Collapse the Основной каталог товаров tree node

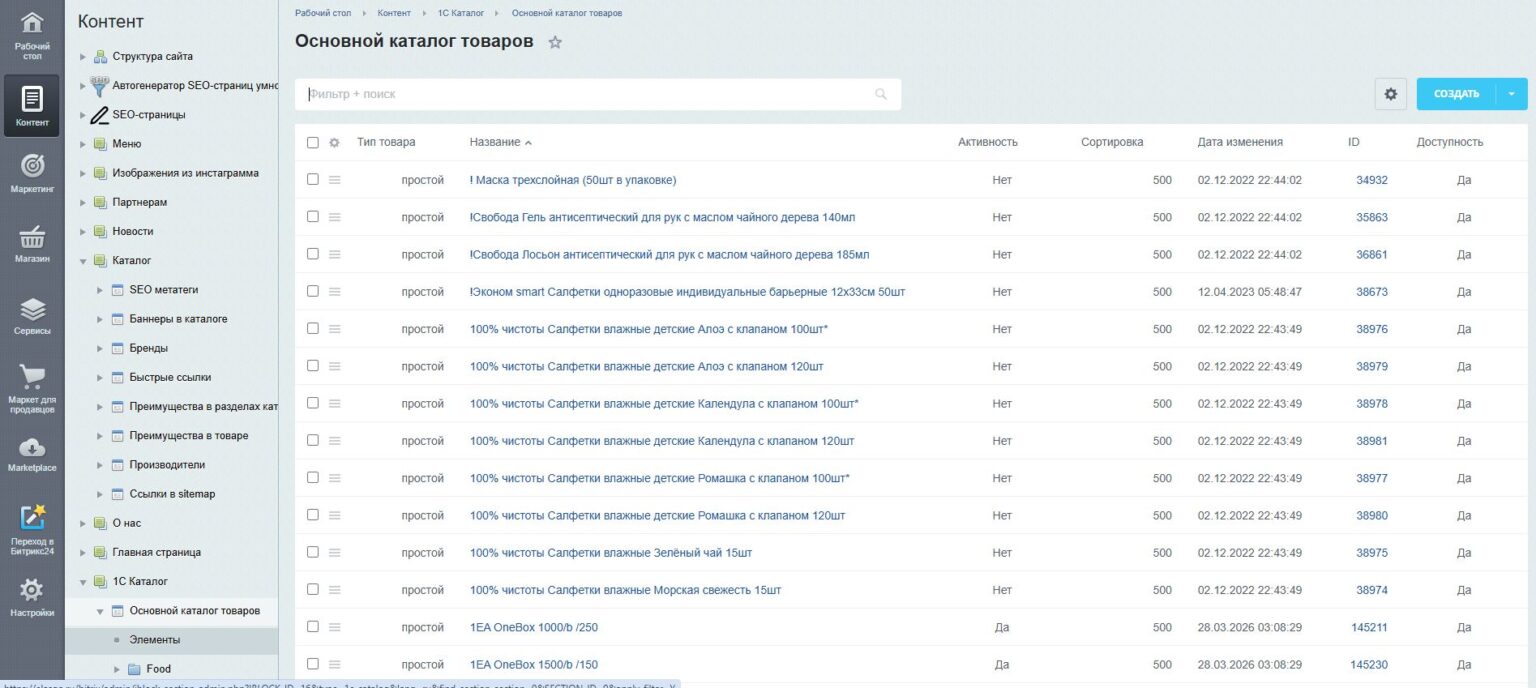100,610
